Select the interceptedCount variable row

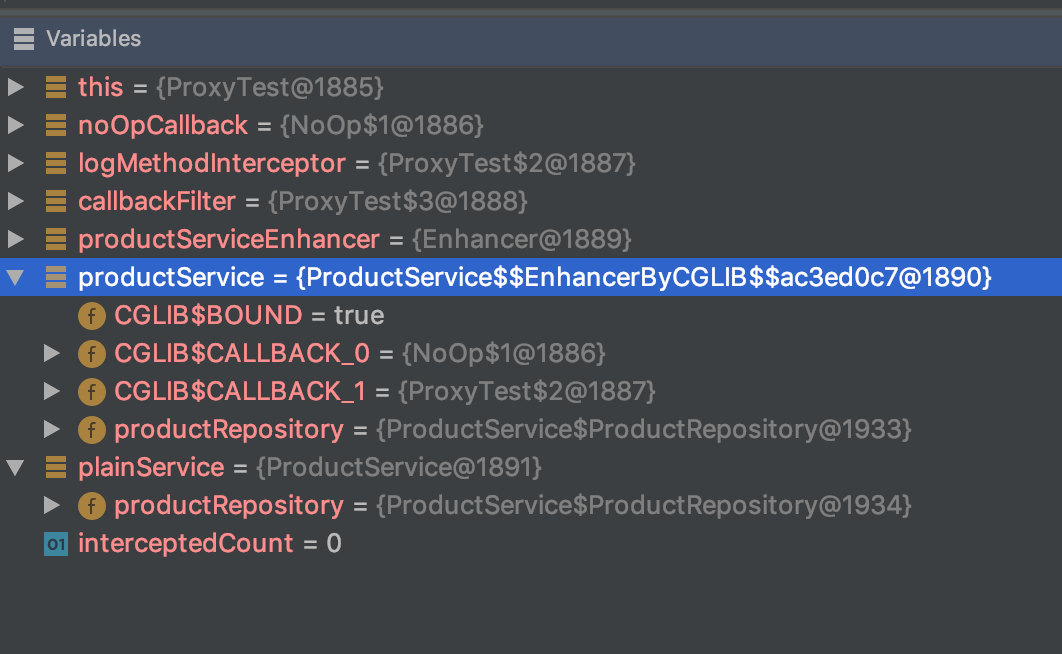[185, 543]
